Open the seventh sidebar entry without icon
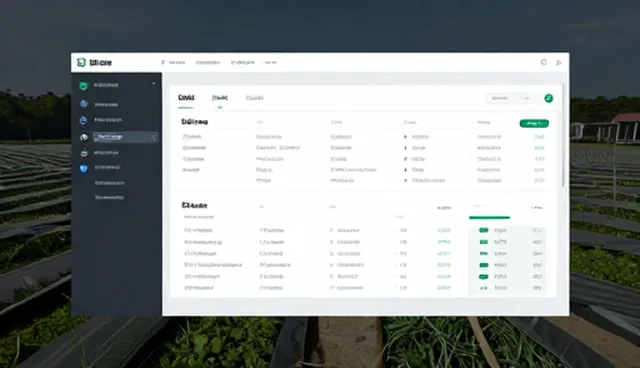The width and height of the screenshot is (640, 368). 109,183
